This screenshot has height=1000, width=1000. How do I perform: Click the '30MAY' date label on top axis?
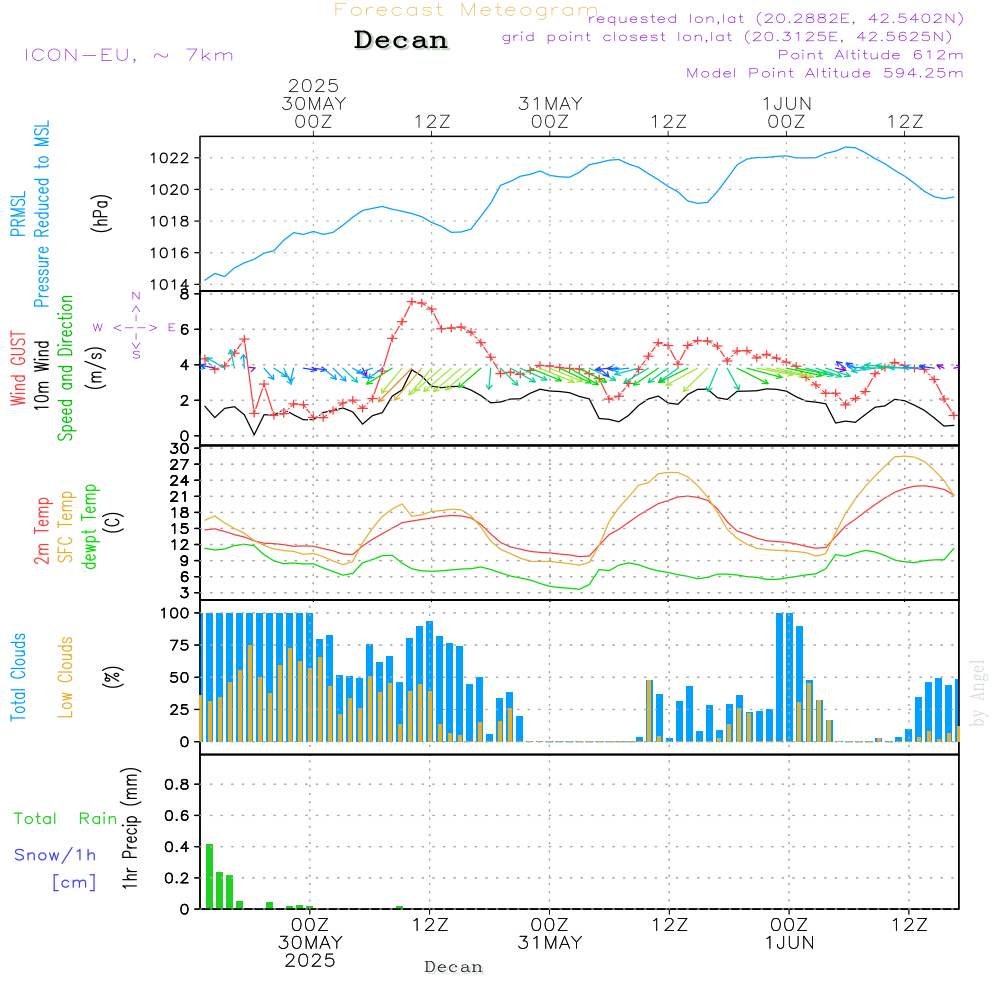(x=314, y=104)
